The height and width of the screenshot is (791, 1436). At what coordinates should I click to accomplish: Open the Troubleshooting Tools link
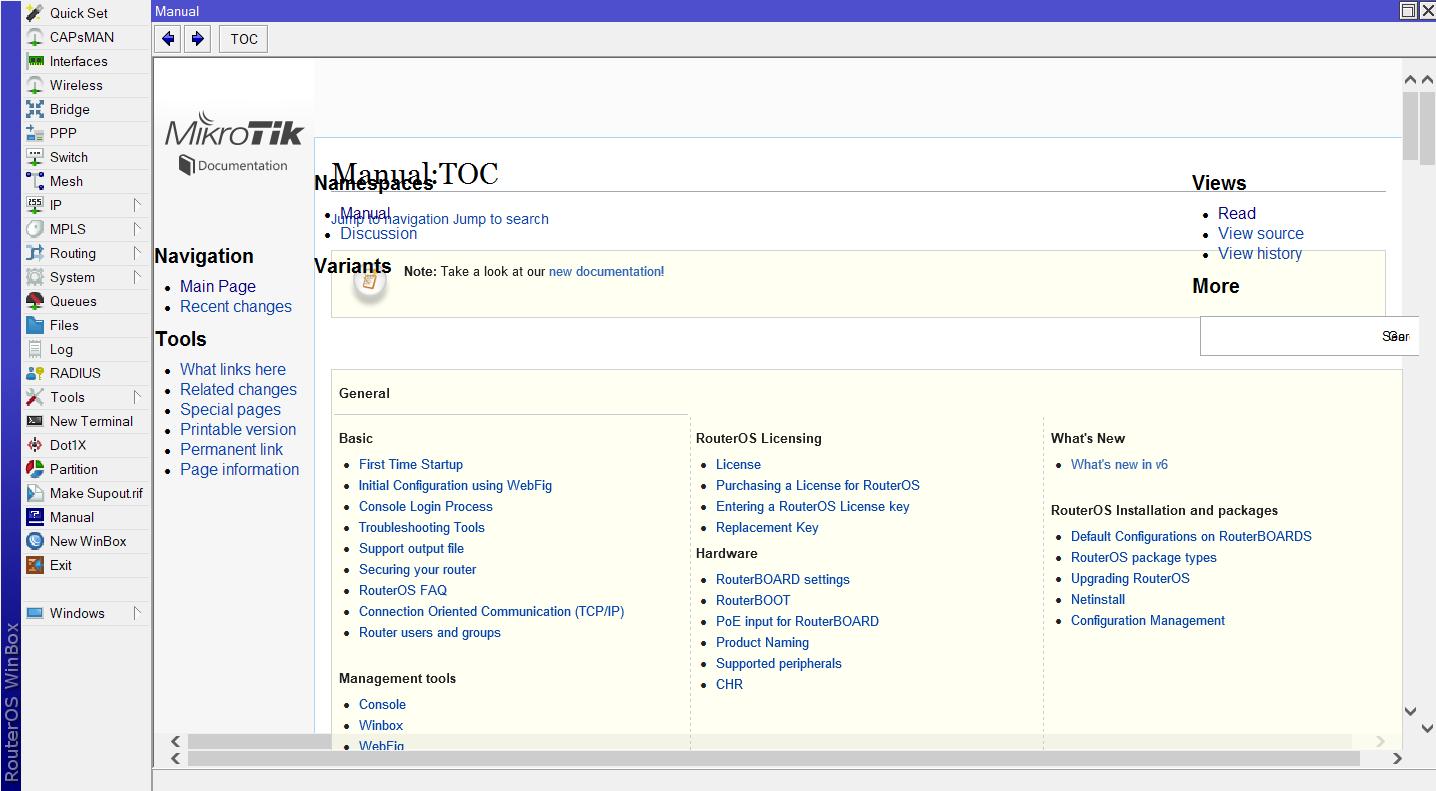pos(422,527)
